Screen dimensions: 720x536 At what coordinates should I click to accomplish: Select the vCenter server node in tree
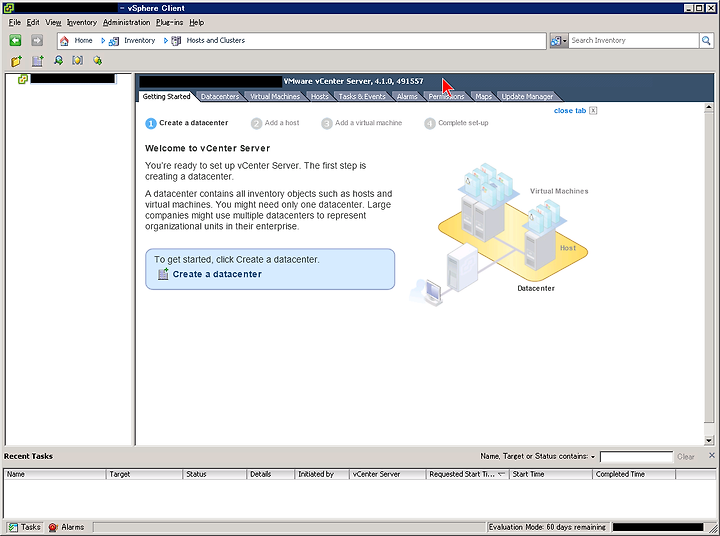[x=67, y=79]
